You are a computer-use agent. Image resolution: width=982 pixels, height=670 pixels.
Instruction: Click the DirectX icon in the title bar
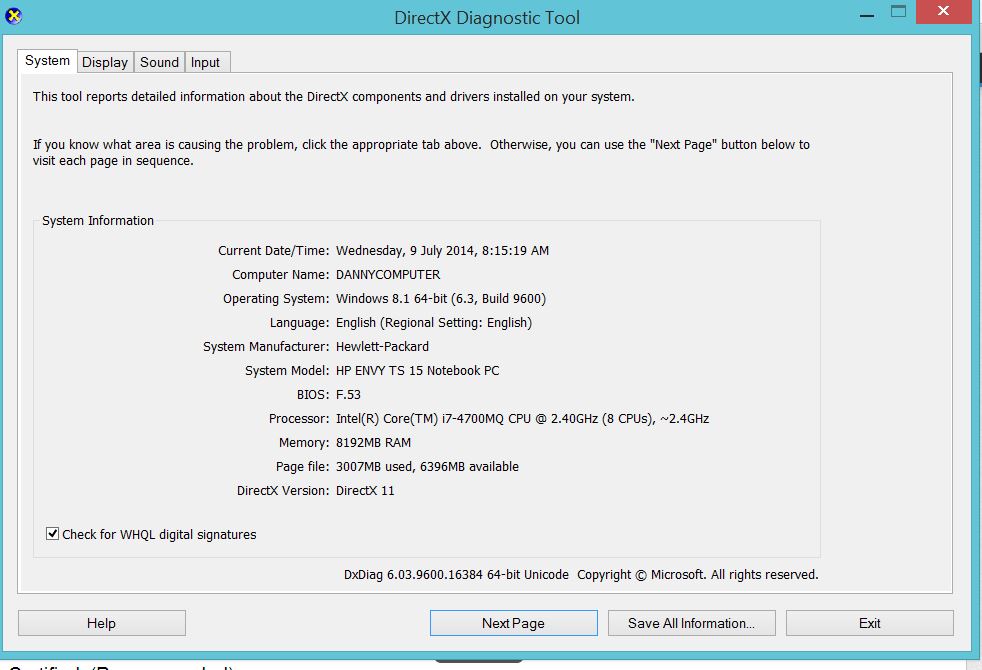tap(13, 16)
